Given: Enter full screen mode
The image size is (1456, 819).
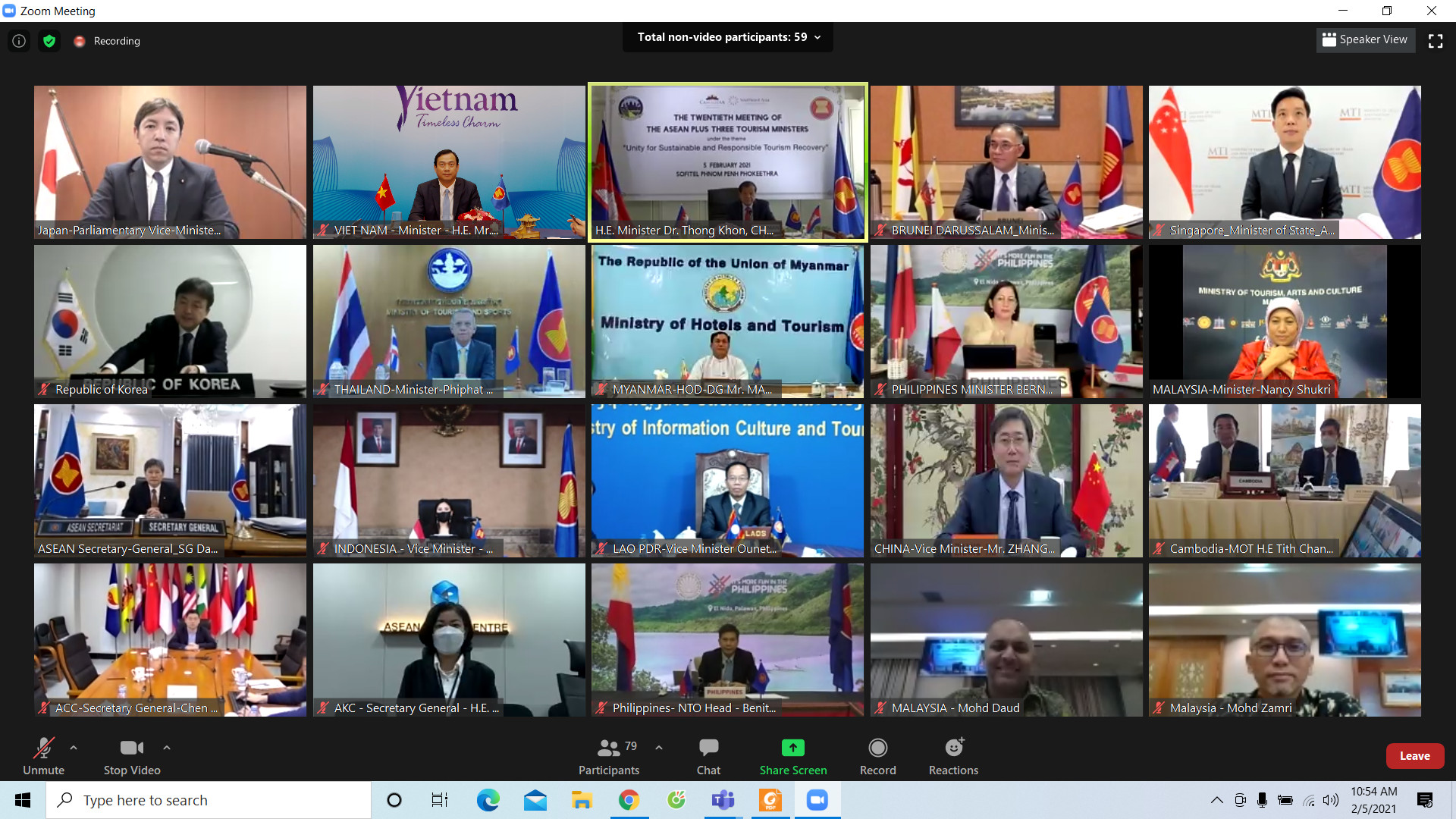Looking at the screenshot, I should coord(1436,41).
